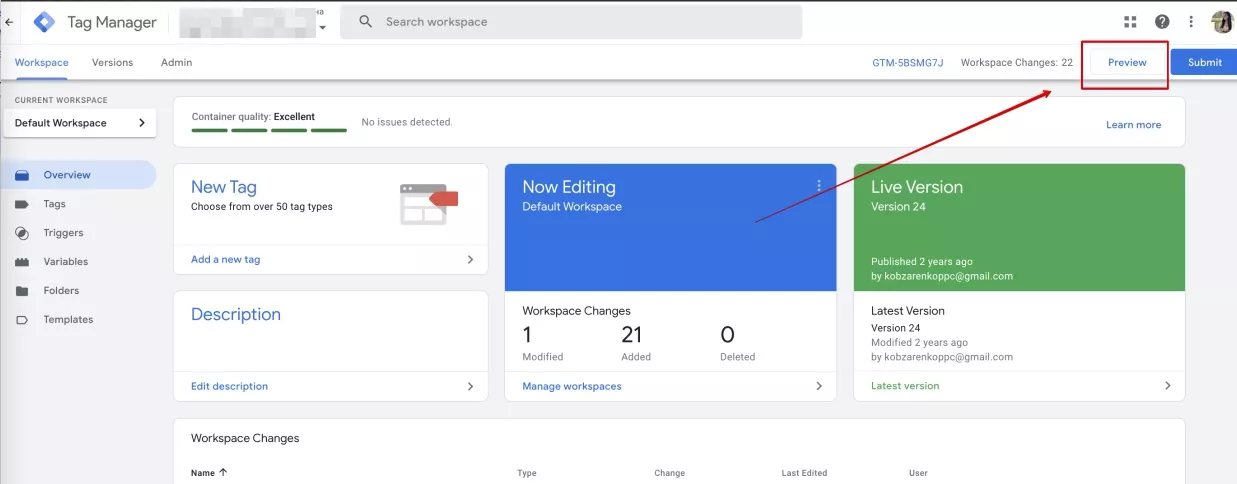The image size is (1237, 484).
Task: Click the Triggers icon in sidebar
Action: point(22,233)
